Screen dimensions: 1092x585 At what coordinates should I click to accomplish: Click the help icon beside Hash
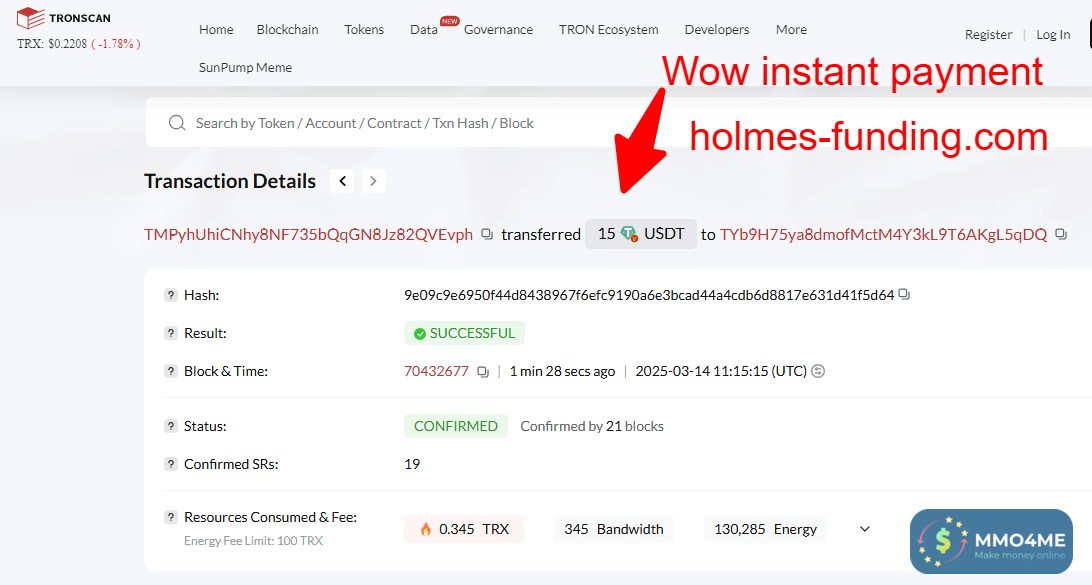point(171,295)
